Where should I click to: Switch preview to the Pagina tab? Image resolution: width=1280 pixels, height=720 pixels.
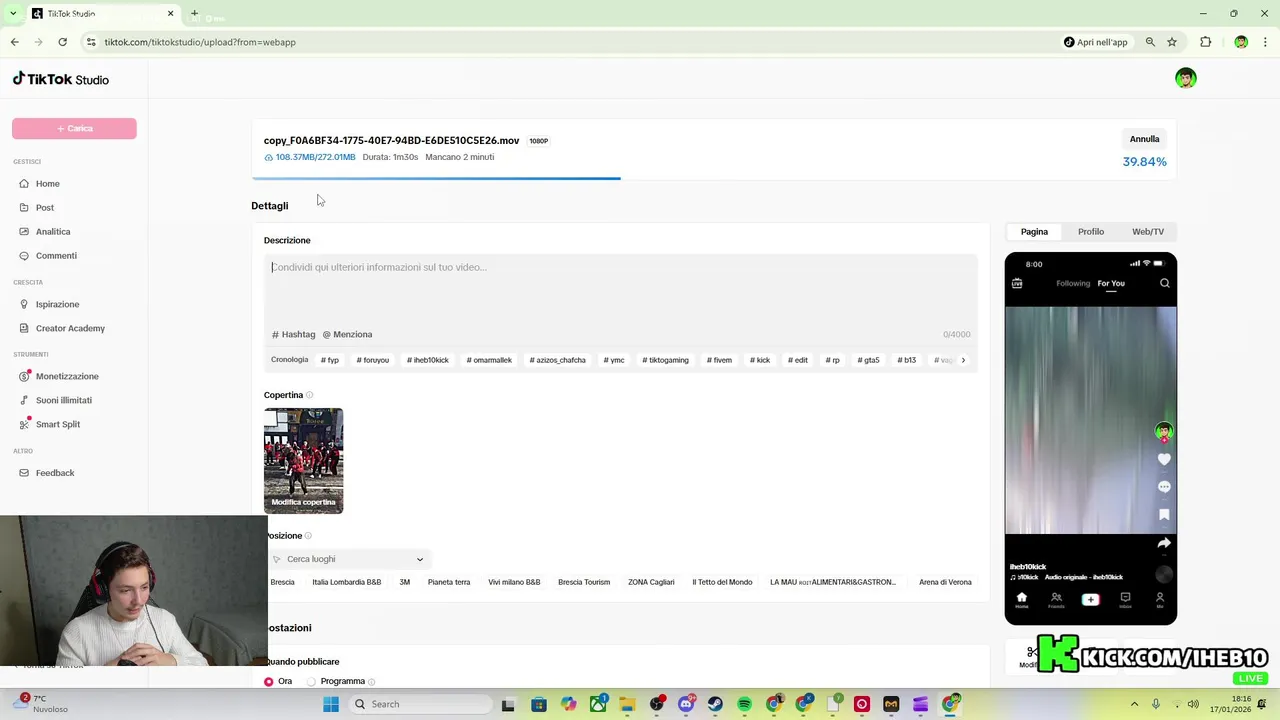coord(1034,232)
